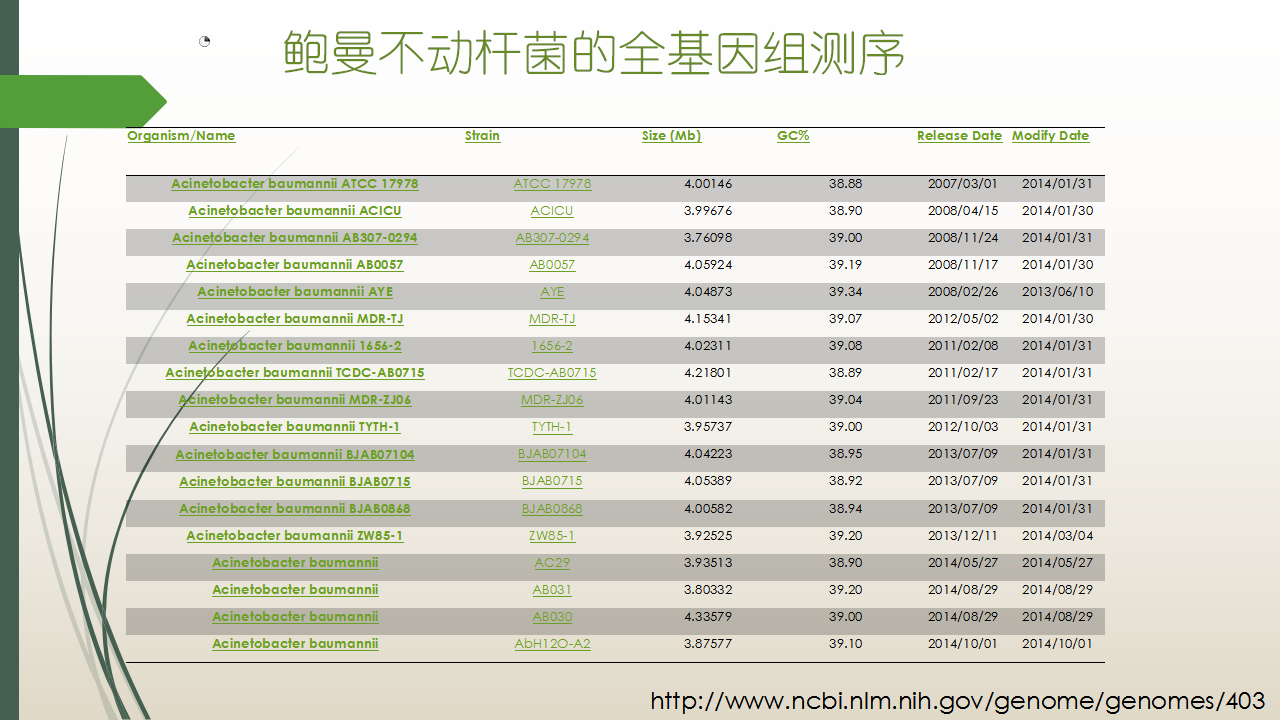Click the MDR-ZJ06 strain link
The image size is (1280, 720).
click(x=552, y=400)
